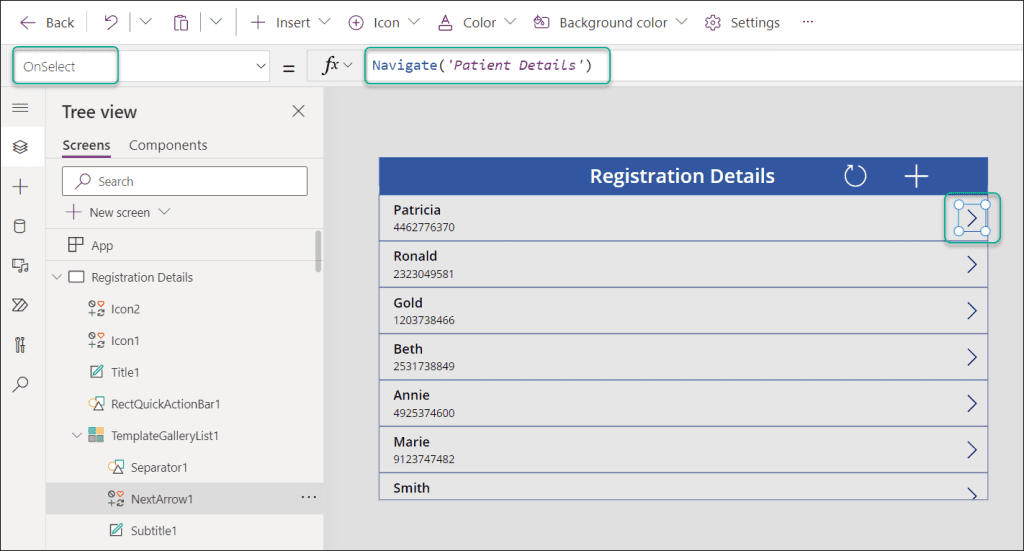Click the Insert plus icon in sidebar
The width and height of the screenshot is (1024, 551).
coord(21,187)
